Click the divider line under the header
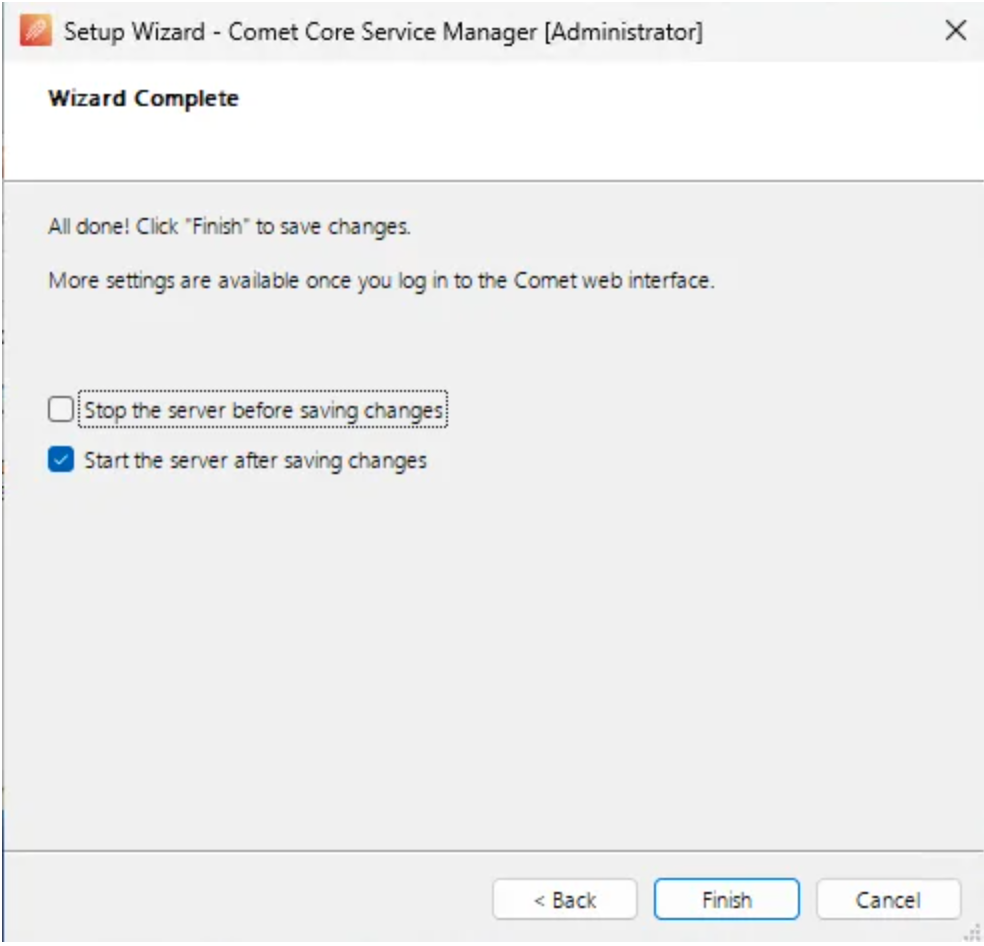 coord(490,181)
